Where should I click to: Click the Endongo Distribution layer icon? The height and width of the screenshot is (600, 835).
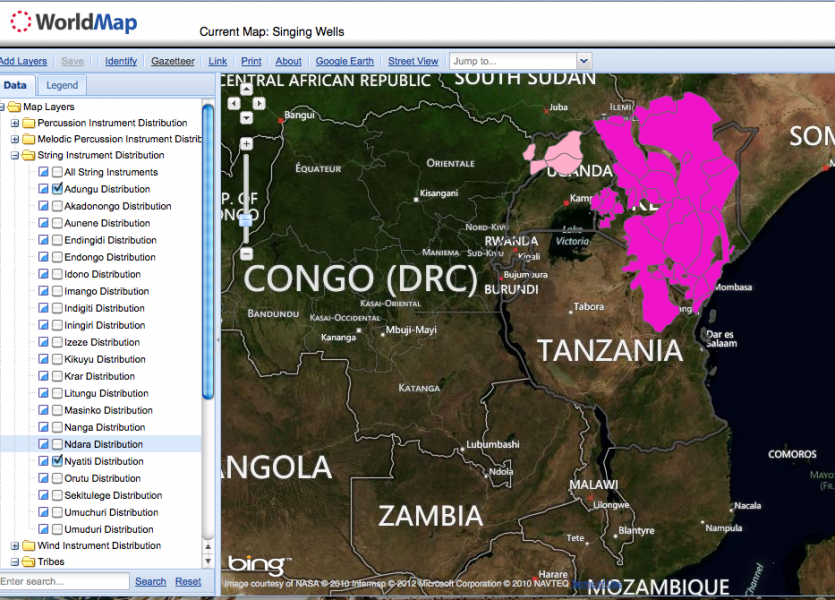click(44, 257)
